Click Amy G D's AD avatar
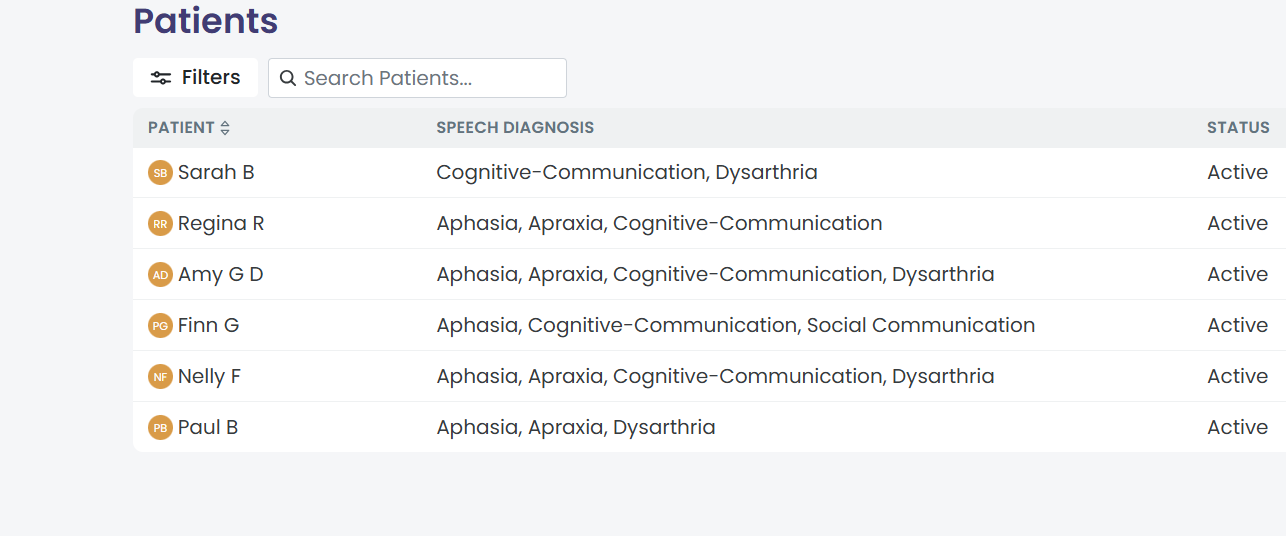Image resolution: width=1286 pixels, height=536 pixels. (160, 275)
